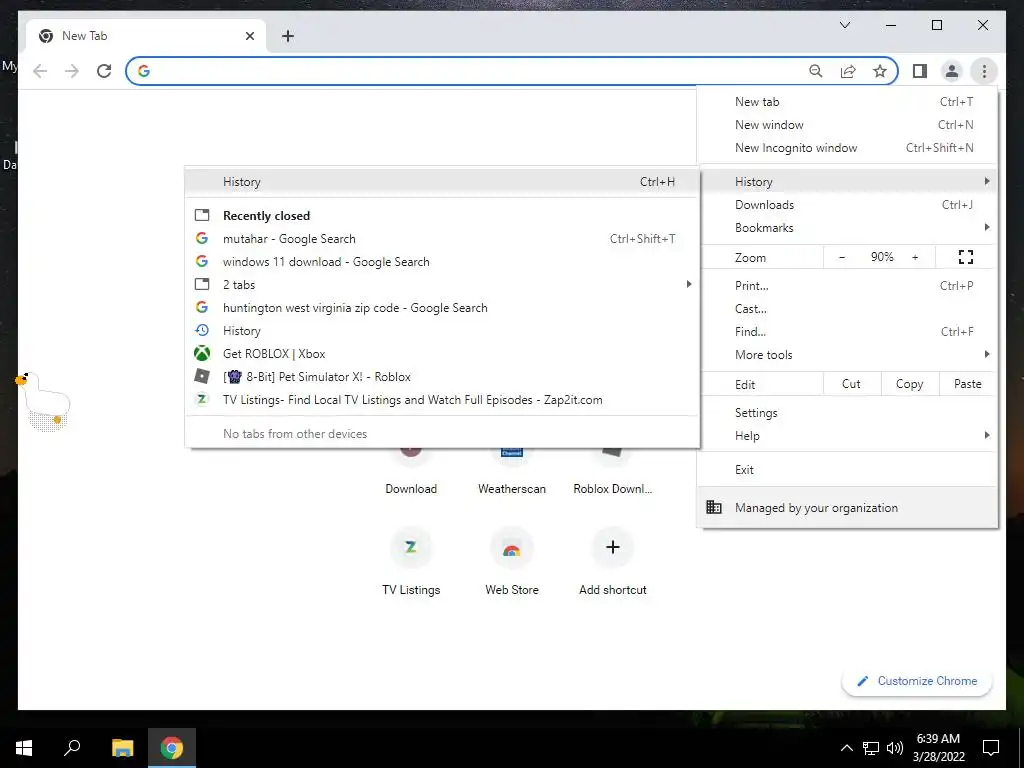Reopen mutahar - Google Search
1024x768 pixels.
[x=442, y=238]
